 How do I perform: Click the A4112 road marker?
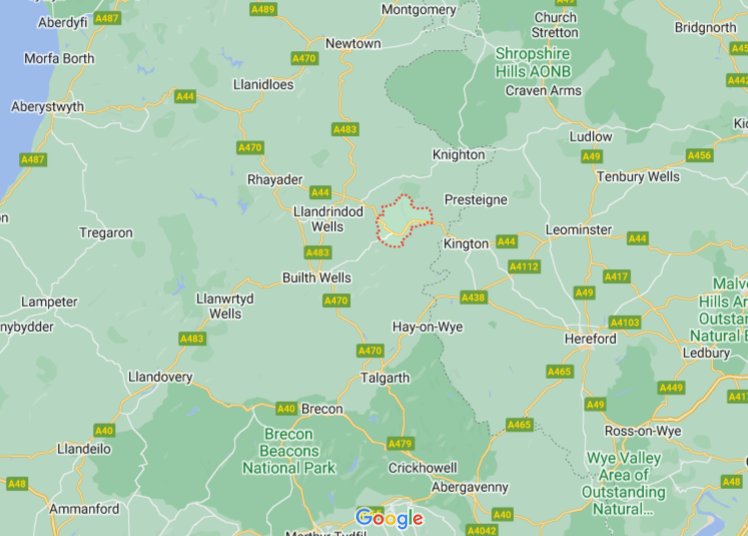tap(524, 267)
